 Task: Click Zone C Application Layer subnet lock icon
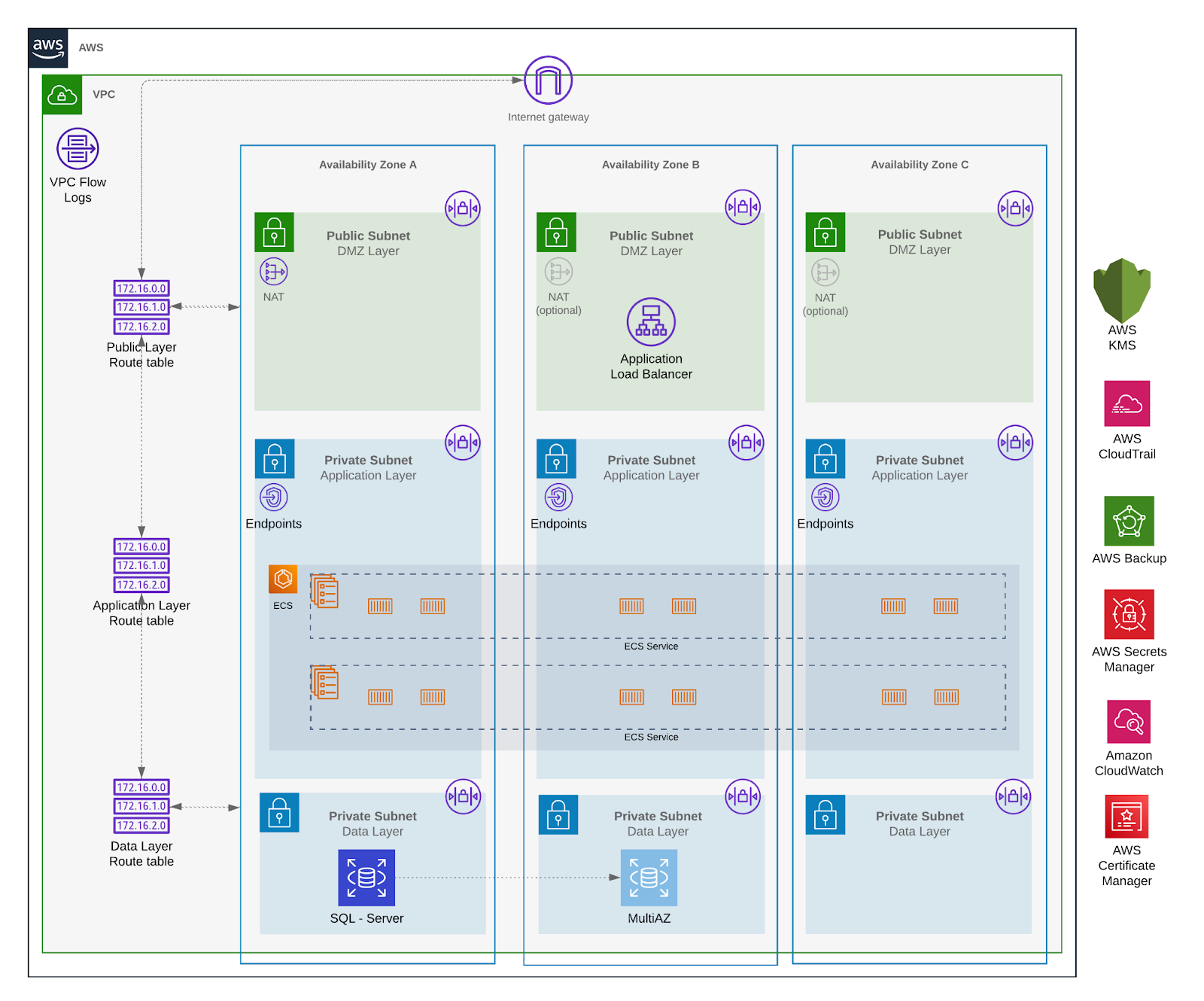click(825, 459)
